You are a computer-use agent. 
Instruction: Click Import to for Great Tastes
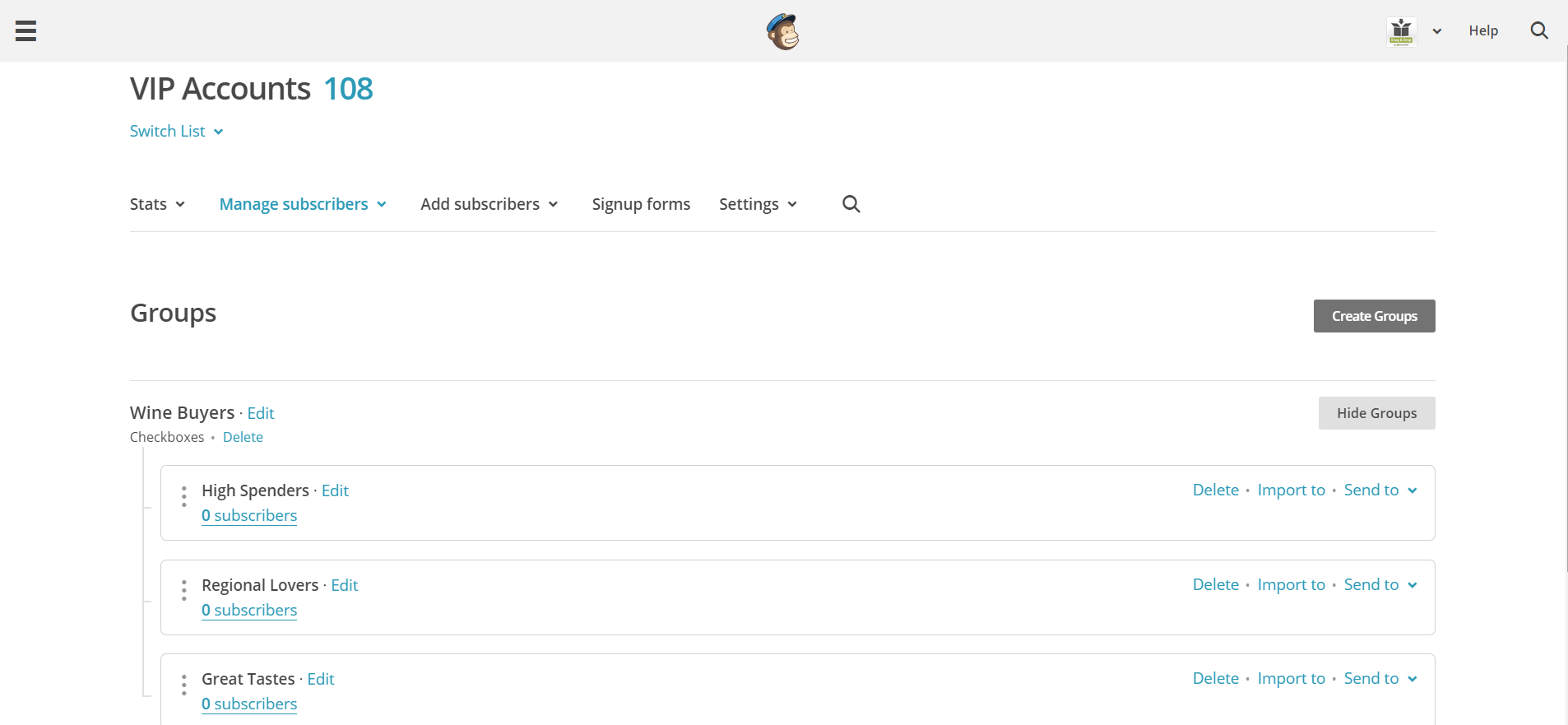point(1291,679)
